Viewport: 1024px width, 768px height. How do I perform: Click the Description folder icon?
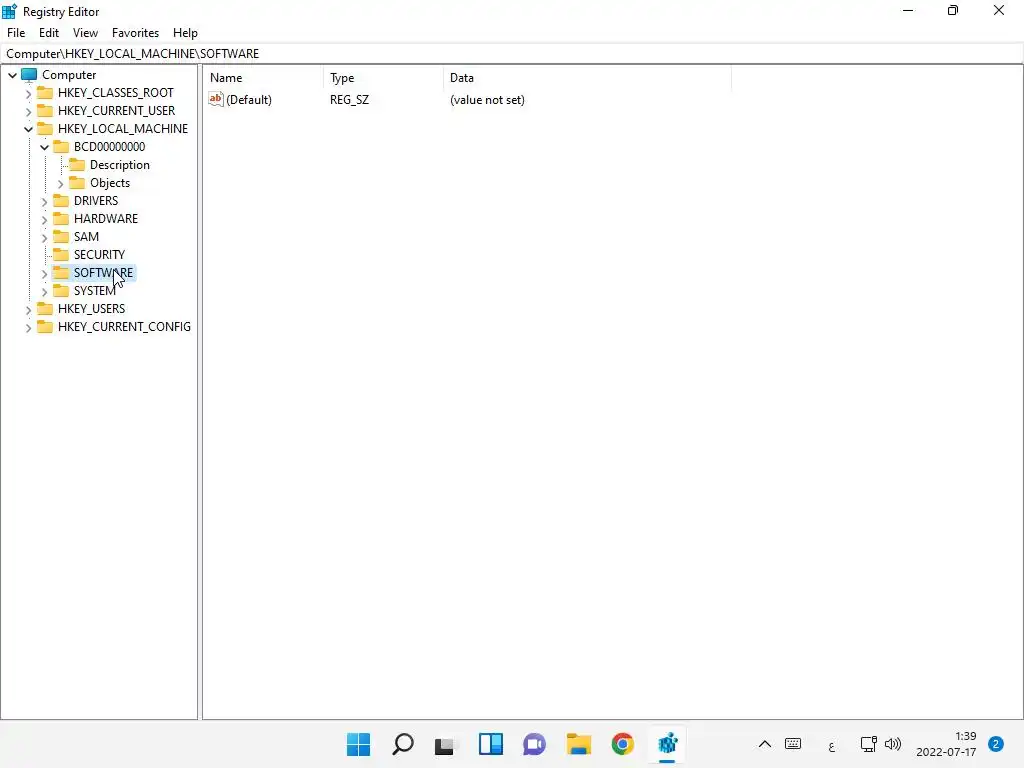pyautogui.click(x=77, y=165)
